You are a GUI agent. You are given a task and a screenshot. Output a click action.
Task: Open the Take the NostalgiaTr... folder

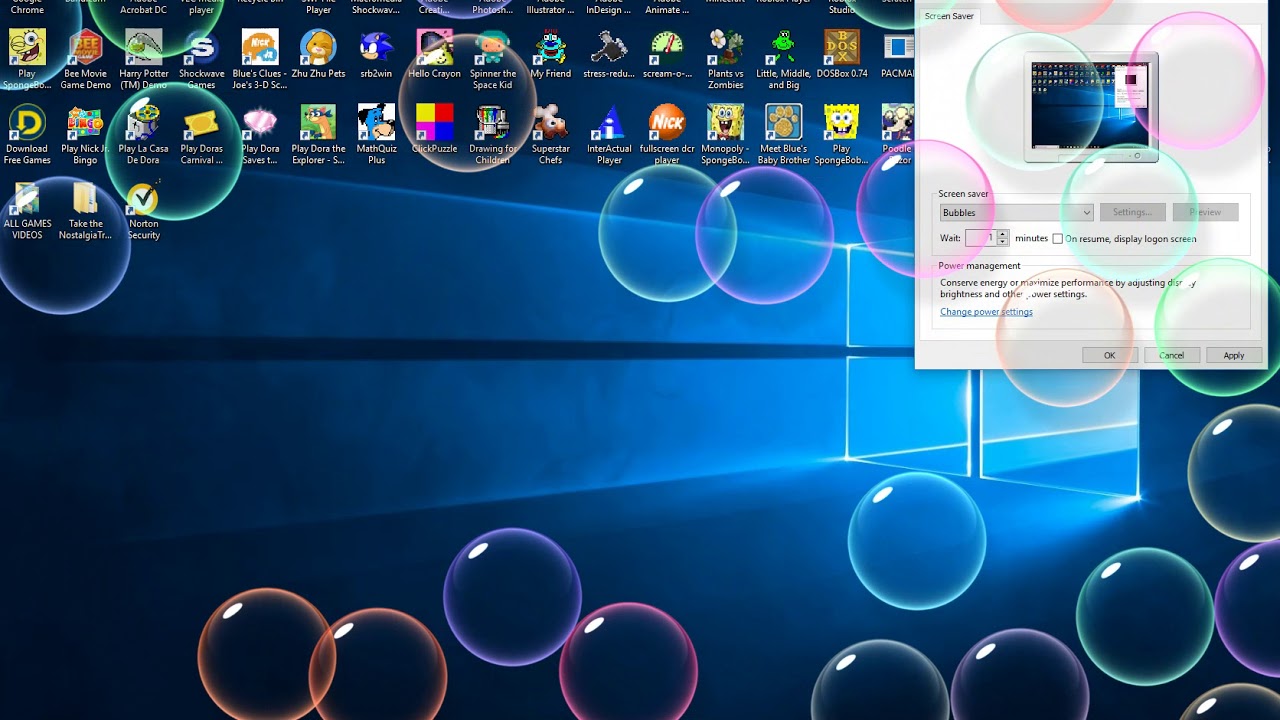pyautogui.click(x=85, y=211)
